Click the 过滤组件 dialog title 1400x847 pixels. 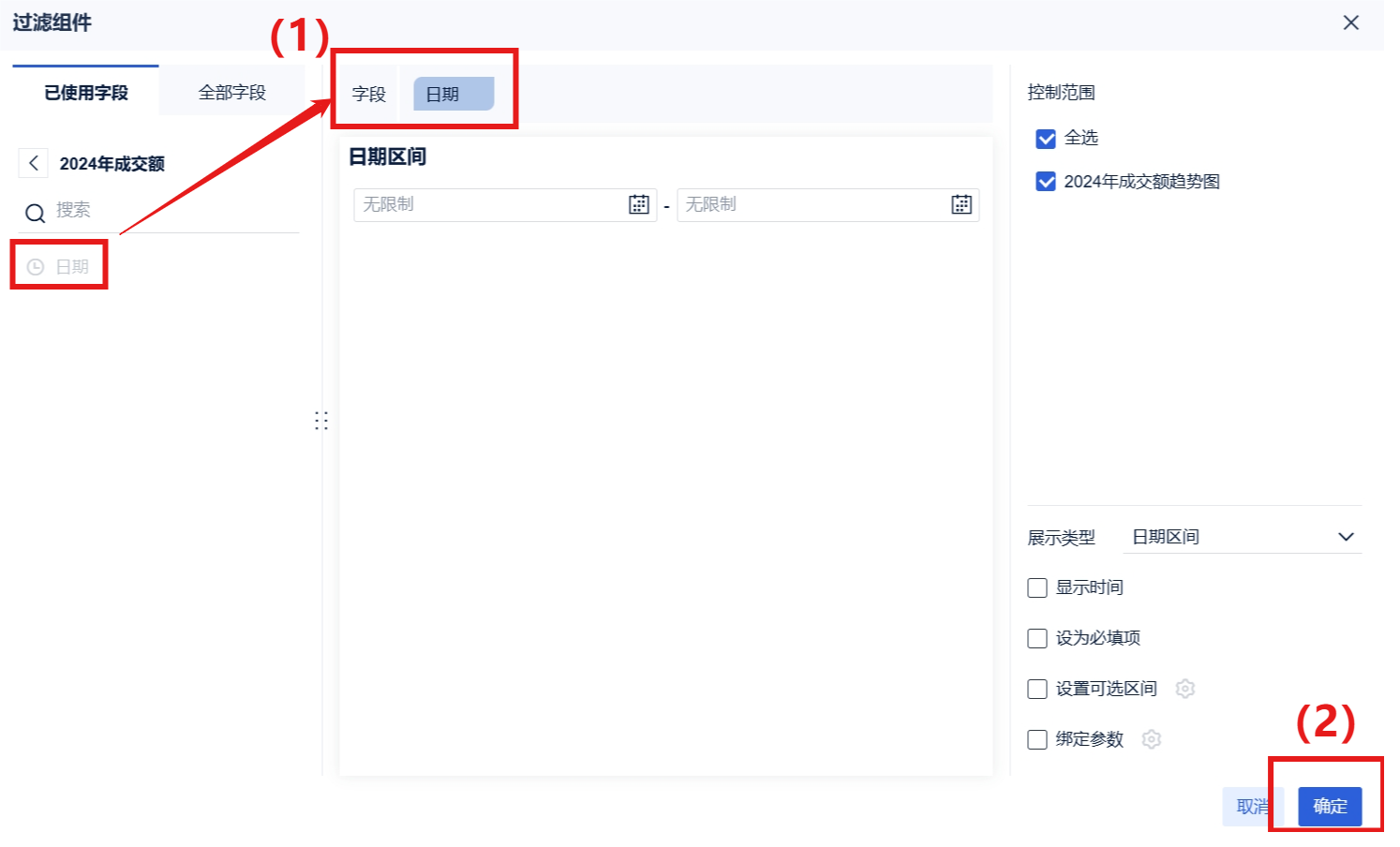[x=52, y=22]
